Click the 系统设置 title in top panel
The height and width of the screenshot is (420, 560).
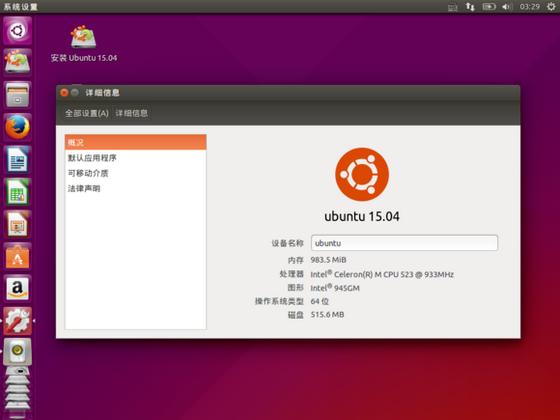[20, 6]
